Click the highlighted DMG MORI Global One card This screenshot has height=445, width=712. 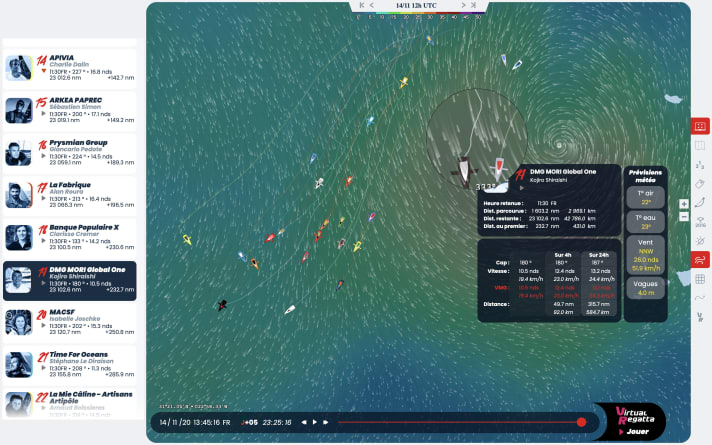point(69,281)
